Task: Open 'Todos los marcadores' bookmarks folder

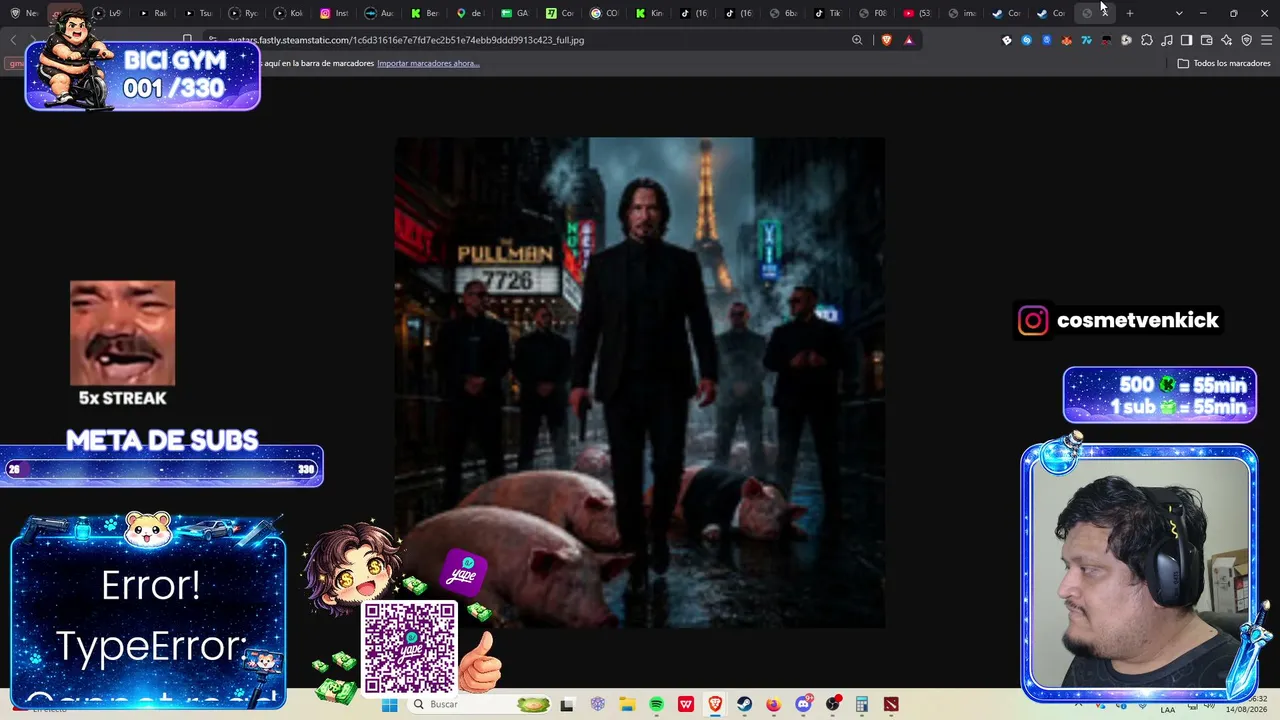Action: point(1224,63)
